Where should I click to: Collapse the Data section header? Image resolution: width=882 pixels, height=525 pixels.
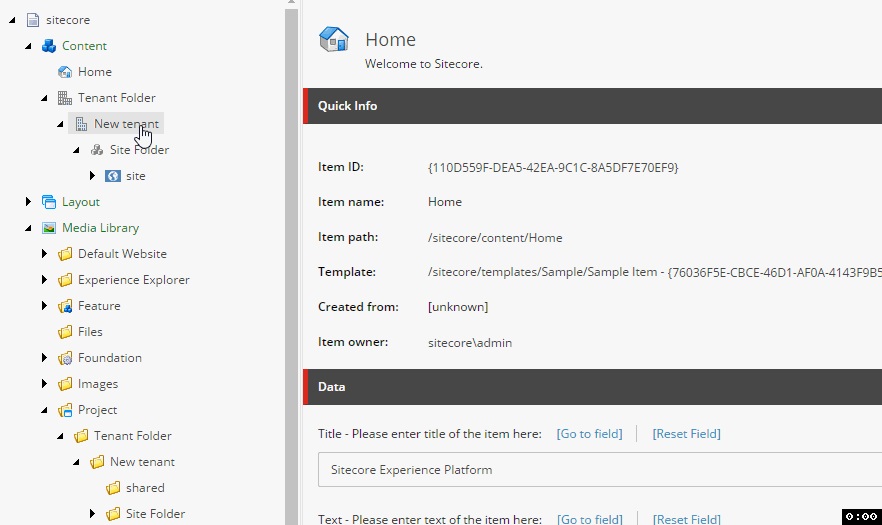[592, 387]
